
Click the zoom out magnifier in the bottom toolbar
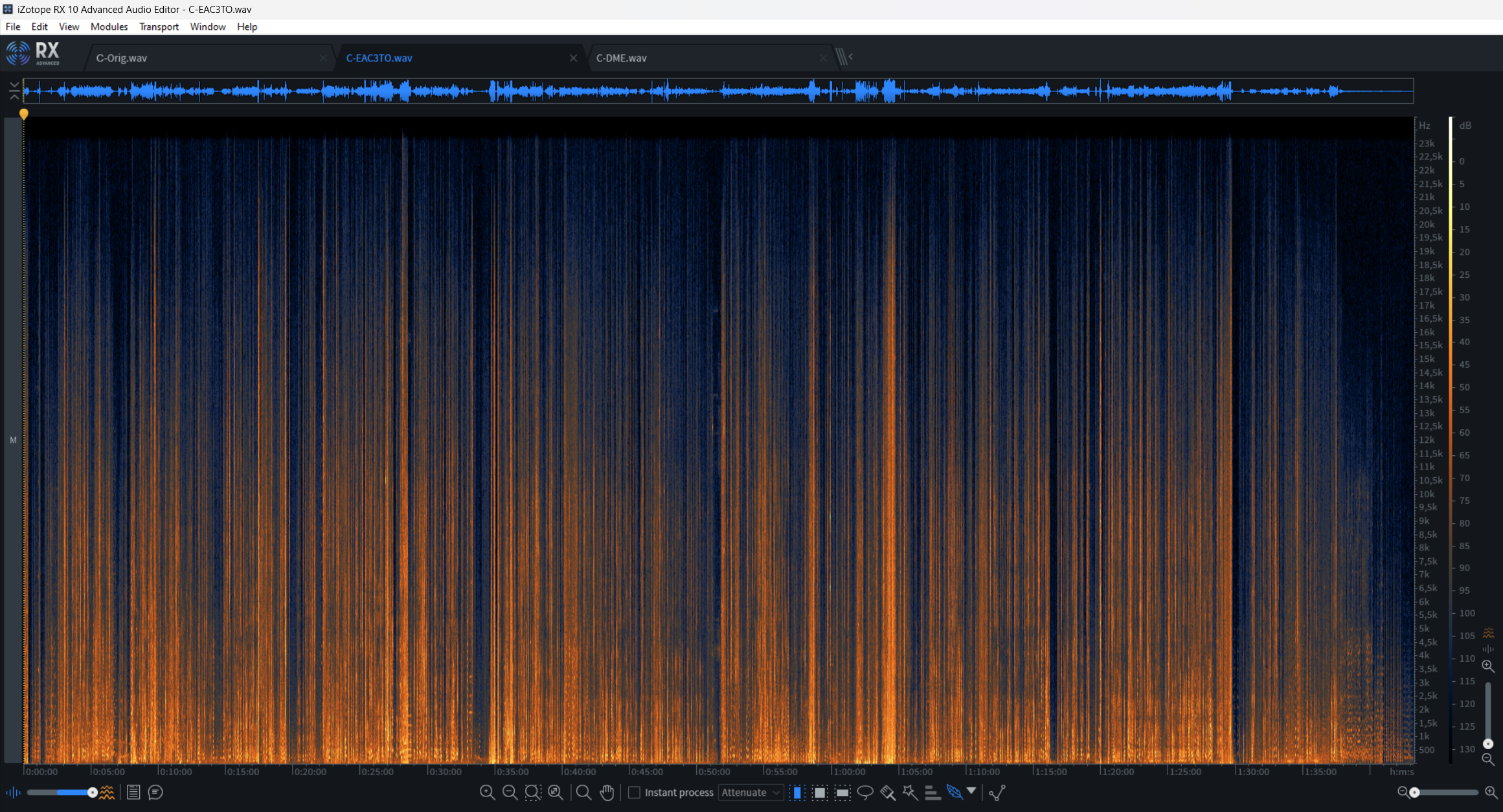(x=510, y=792)
